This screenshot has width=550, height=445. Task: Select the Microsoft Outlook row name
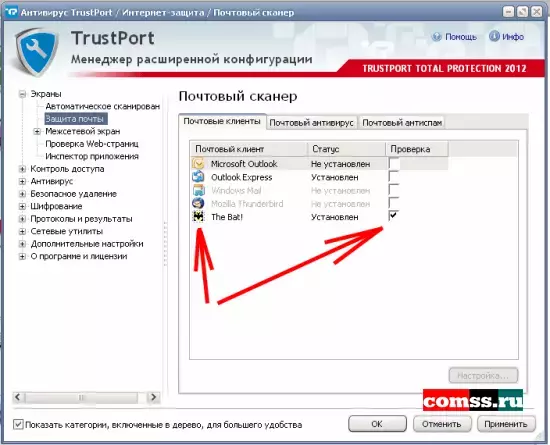click(x=244, y=164)
